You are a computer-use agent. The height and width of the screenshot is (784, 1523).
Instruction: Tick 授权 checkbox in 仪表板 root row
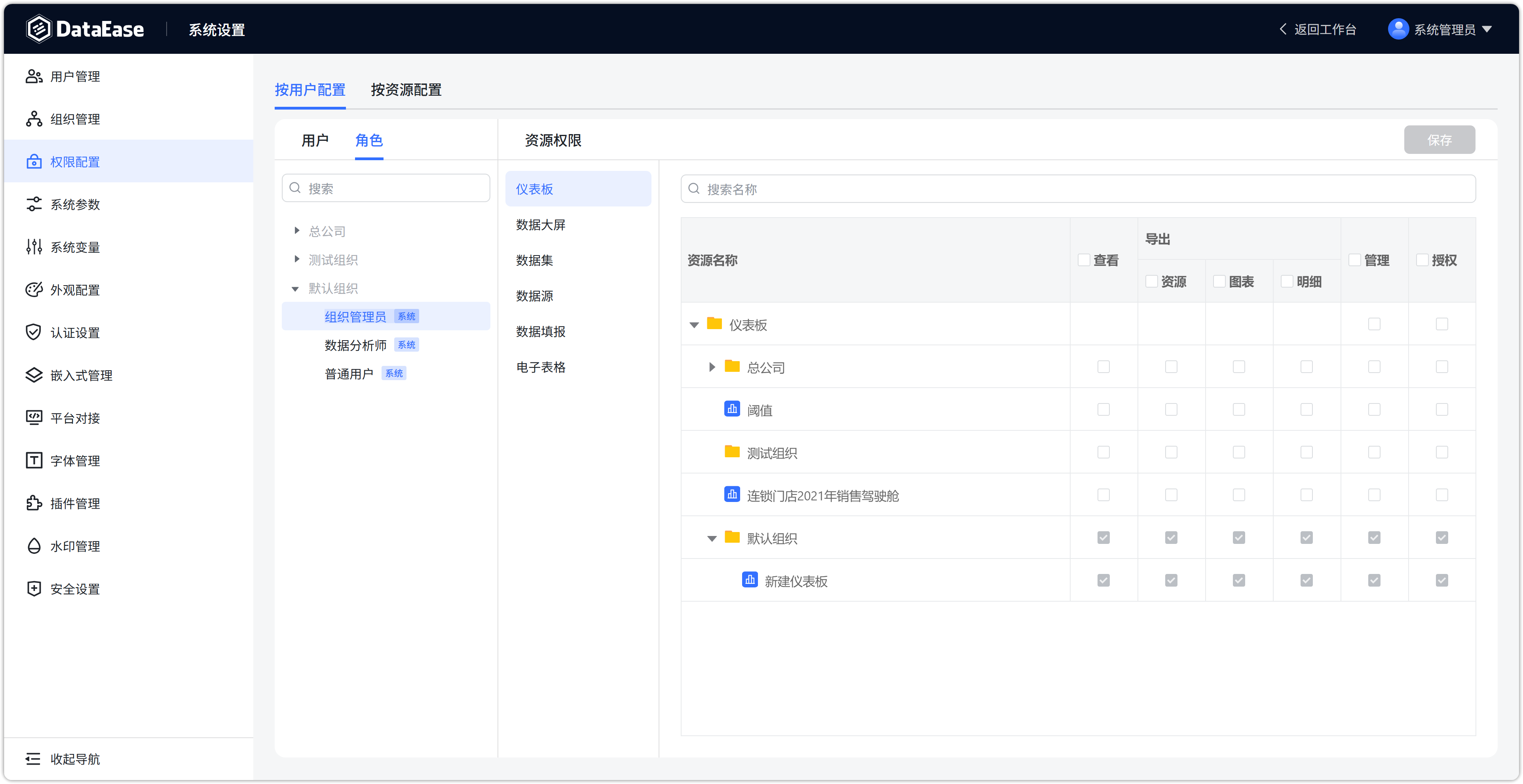[x=1442, y=324]
